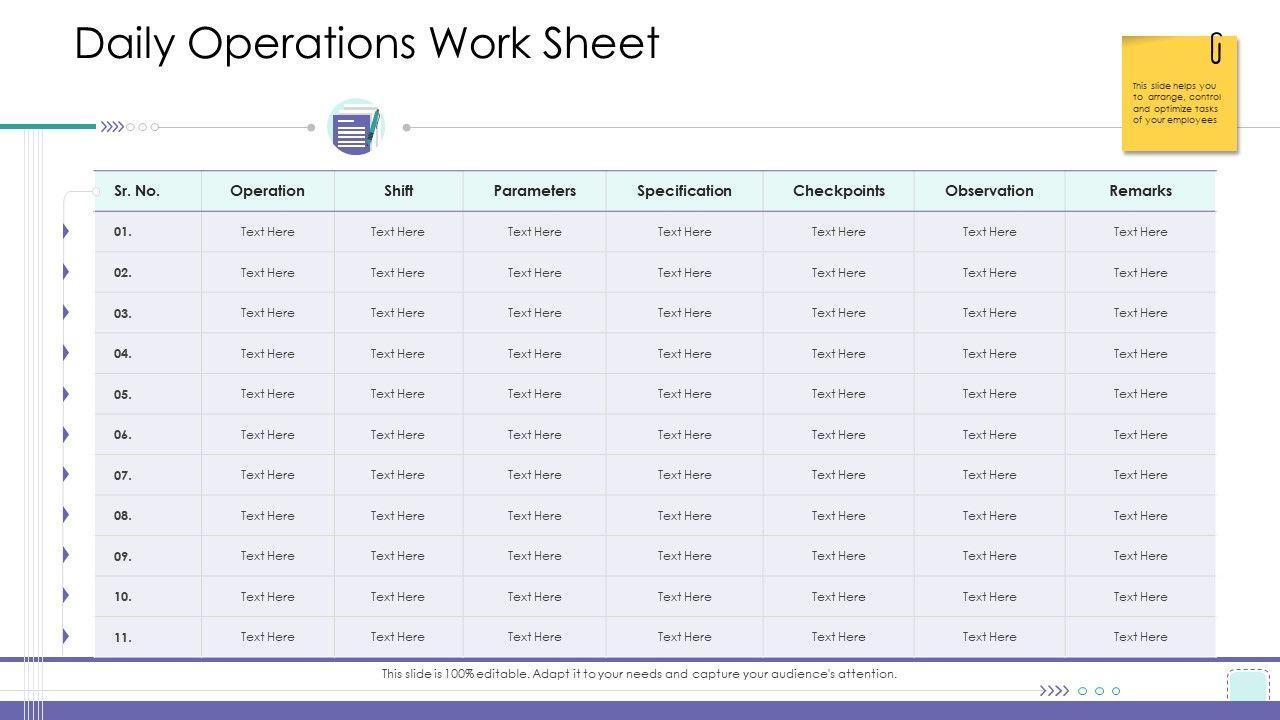Viewport: 1280px width, 720px height.
Task: Select the 'Specification' column header
Action: pyautogui.click(x=684, y=191)
